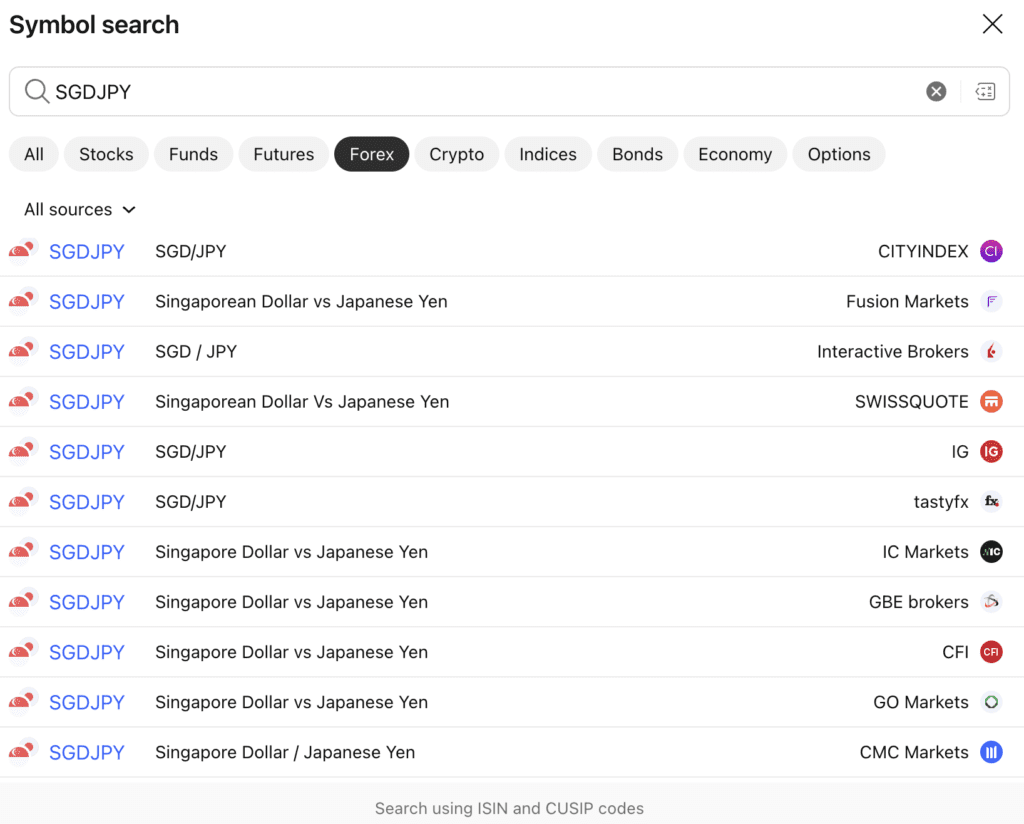Click the SWISSQUOTE orange logo icon
This screenshot has width=1024, height=824.
pos(991,402)
